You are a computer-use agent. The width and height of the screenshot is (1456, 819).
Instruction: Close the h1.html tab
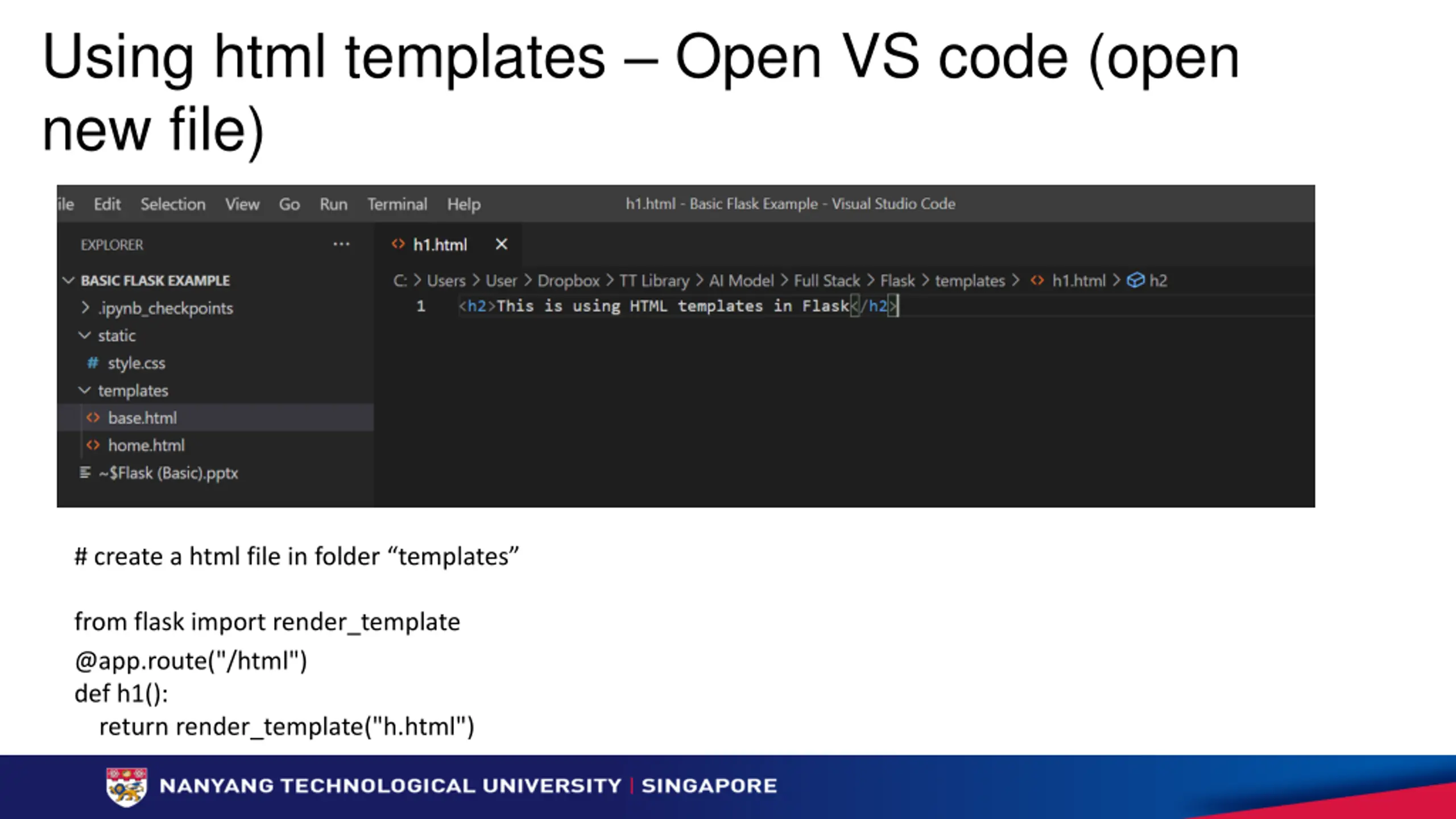click(501, 245)
